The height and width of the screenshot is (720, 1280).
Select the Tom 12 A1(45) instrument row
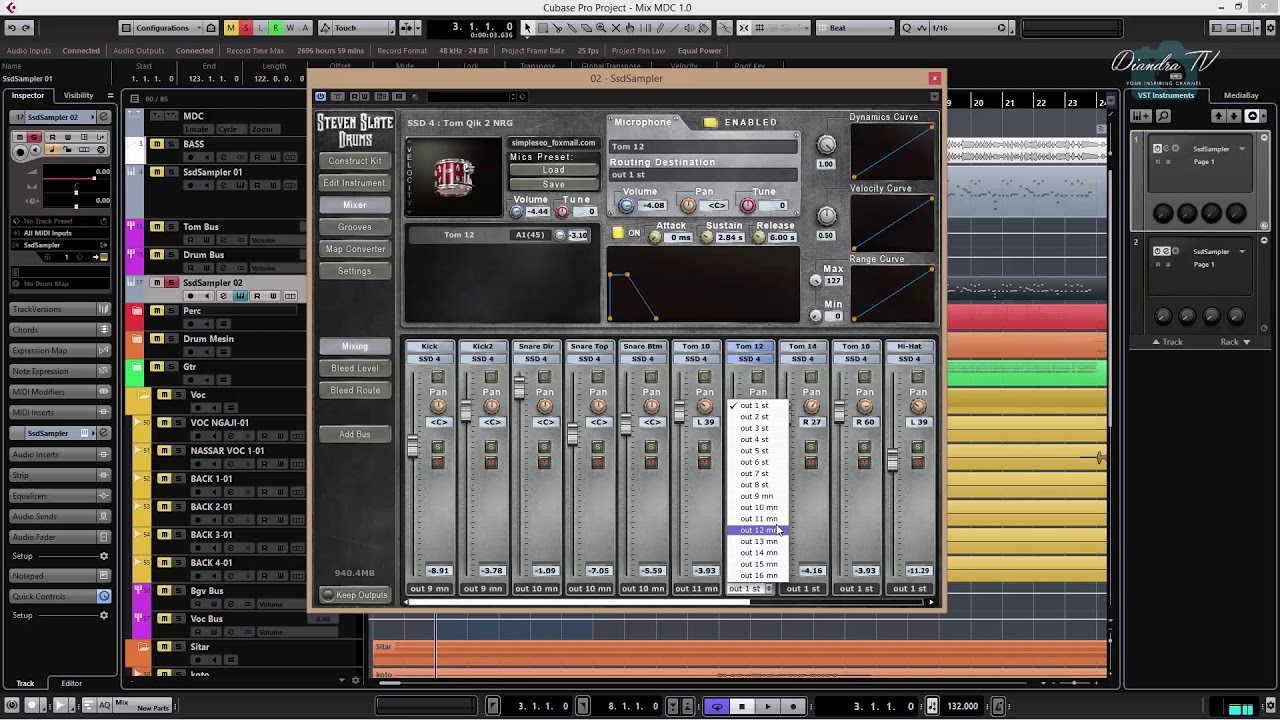tap(500, 235)
